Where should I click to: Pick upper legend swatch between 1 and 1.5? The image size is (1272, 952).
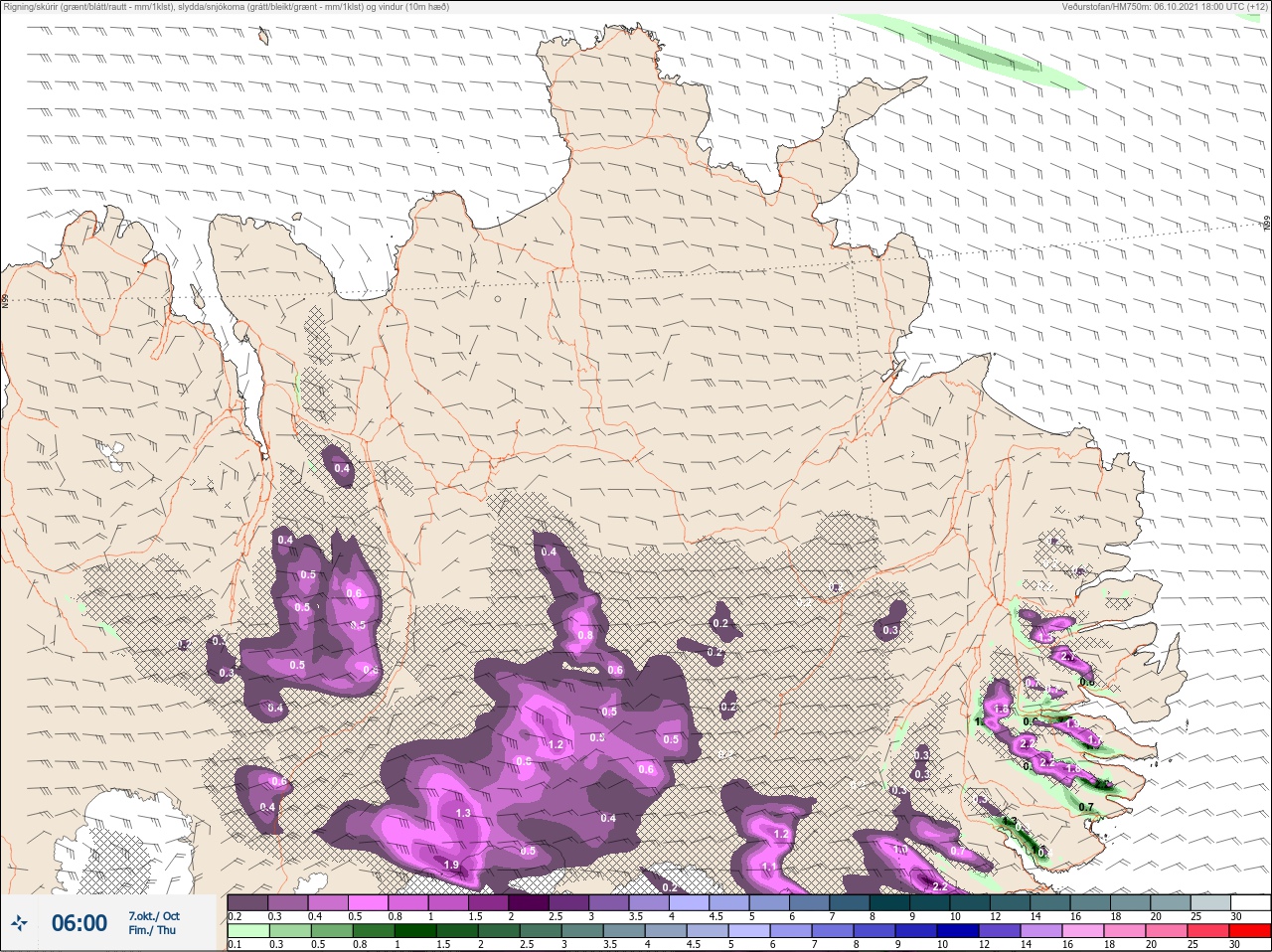(x=448, y=902)
